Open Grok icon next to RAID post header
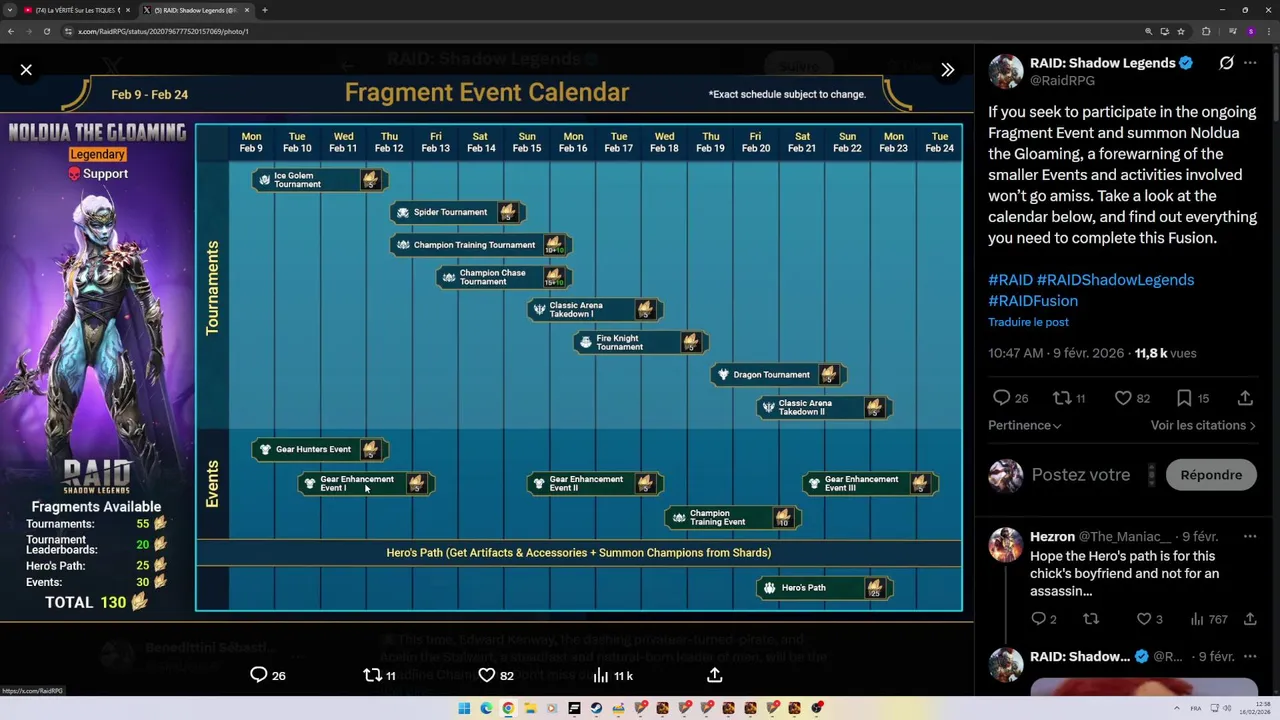Viewport: 1280px width, 720px height. click(x=1226, y=63)
